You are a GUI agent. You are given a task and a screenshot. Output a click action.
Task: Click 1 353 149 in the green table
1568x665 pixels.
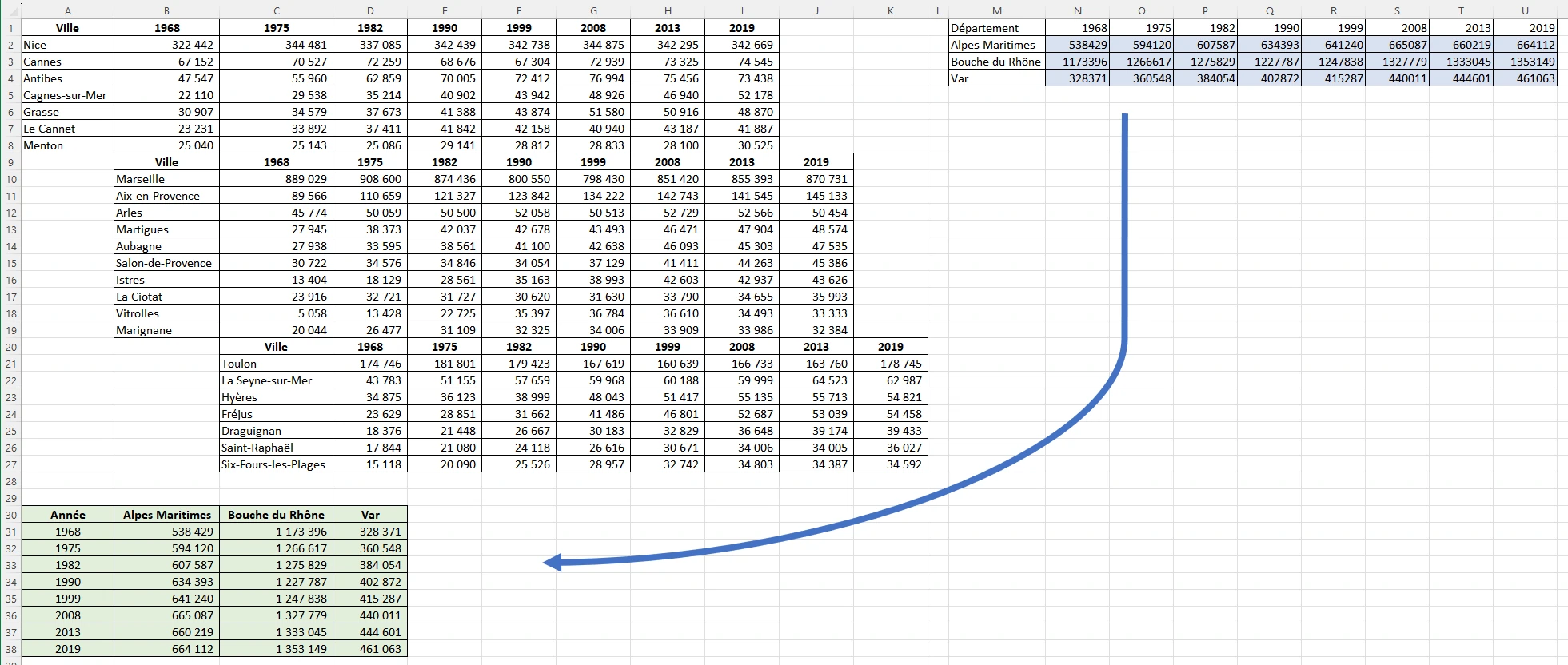(276, 649)
